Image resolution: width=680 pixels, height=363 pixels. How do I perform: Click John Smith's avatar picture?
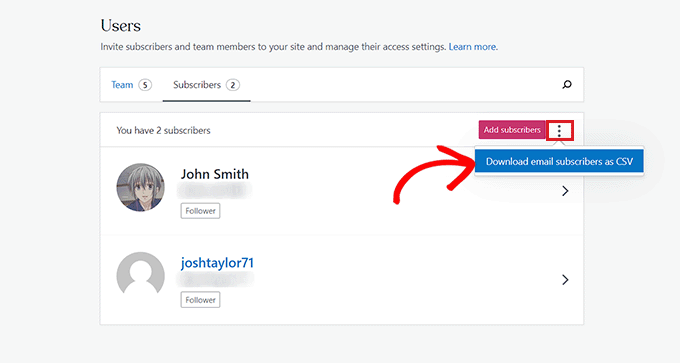click(141, 187)
